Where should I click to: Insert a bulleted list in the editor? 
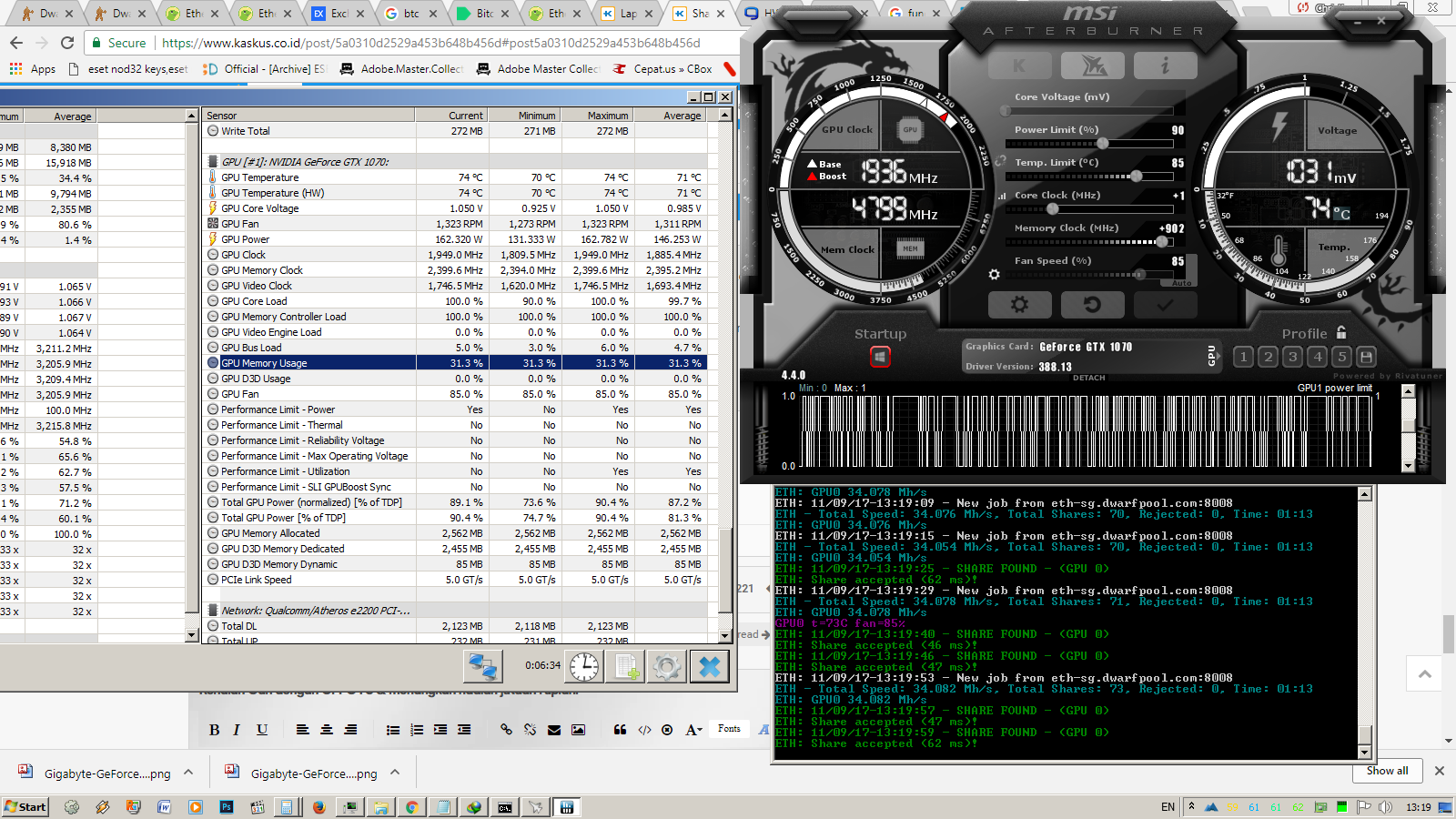pyautogui.click(x=393, y=730)
